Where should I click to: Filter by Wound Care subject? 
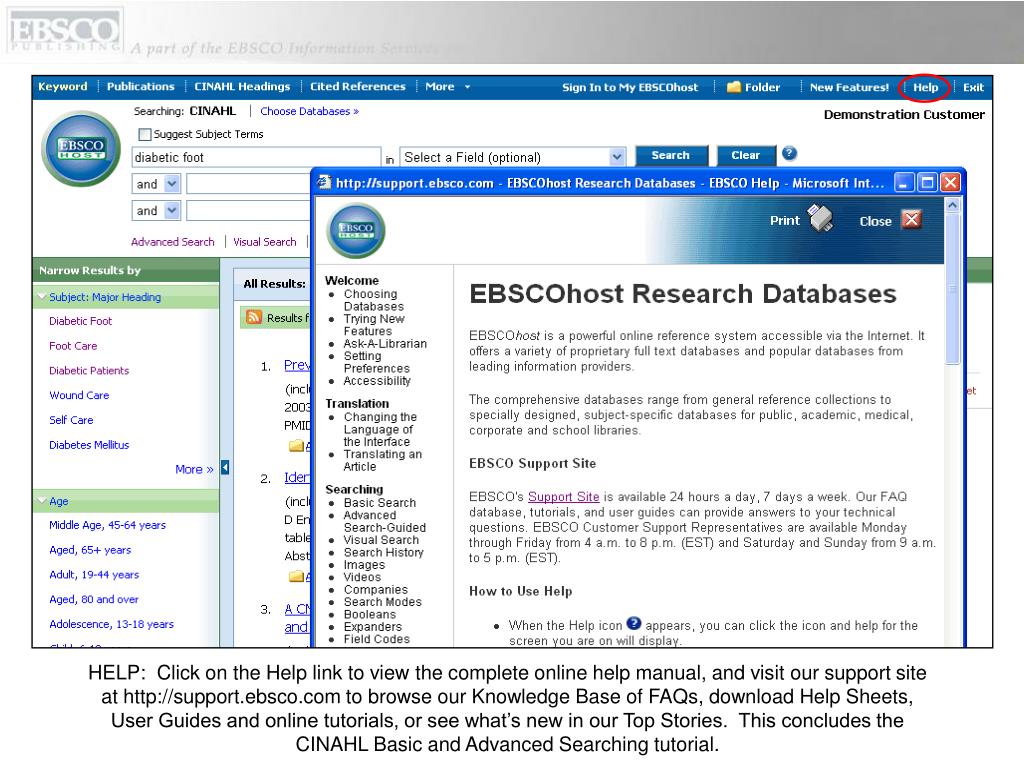click(x=79, y=395)
